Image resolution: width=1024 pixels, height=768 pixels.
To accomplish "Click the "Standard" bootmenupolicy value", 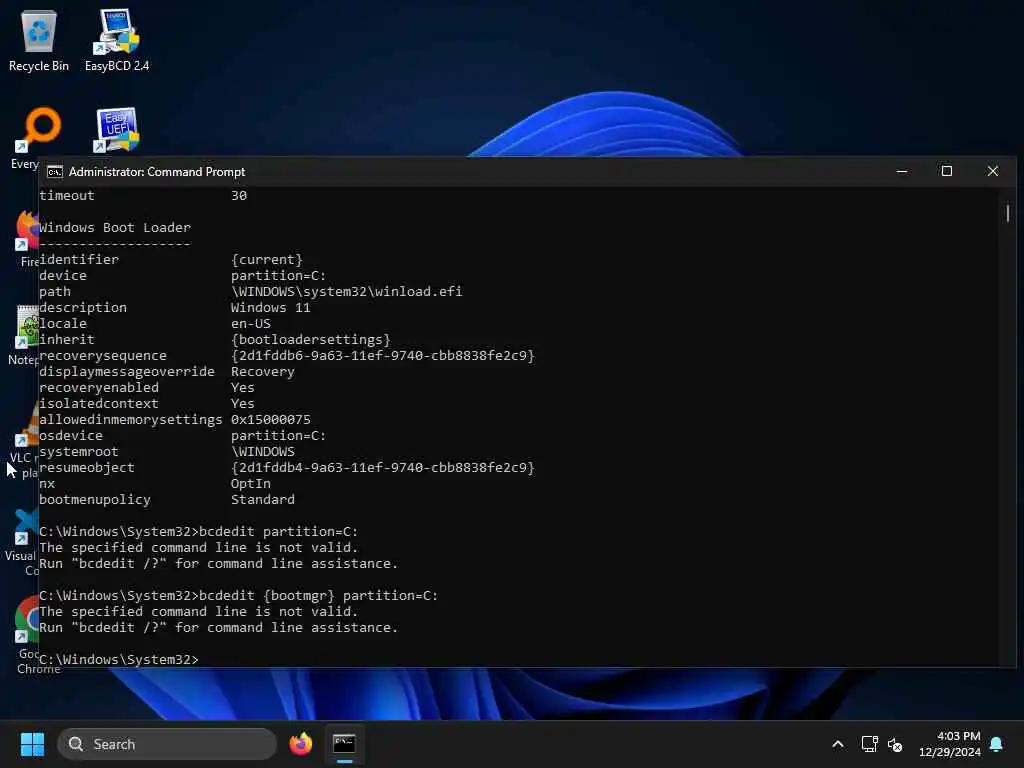I will point(263,500).
